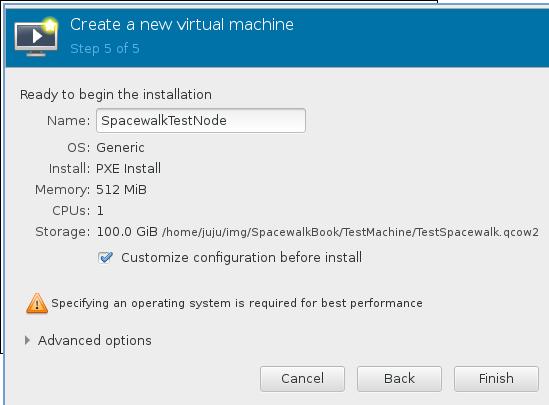
Task: Click the 100.0 GiB storage size value
Action: tap(127, 232)
